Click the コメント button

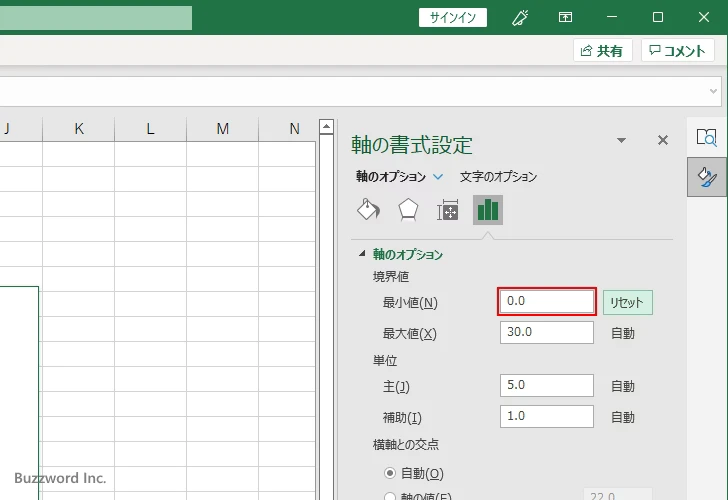tap(677, 50)
